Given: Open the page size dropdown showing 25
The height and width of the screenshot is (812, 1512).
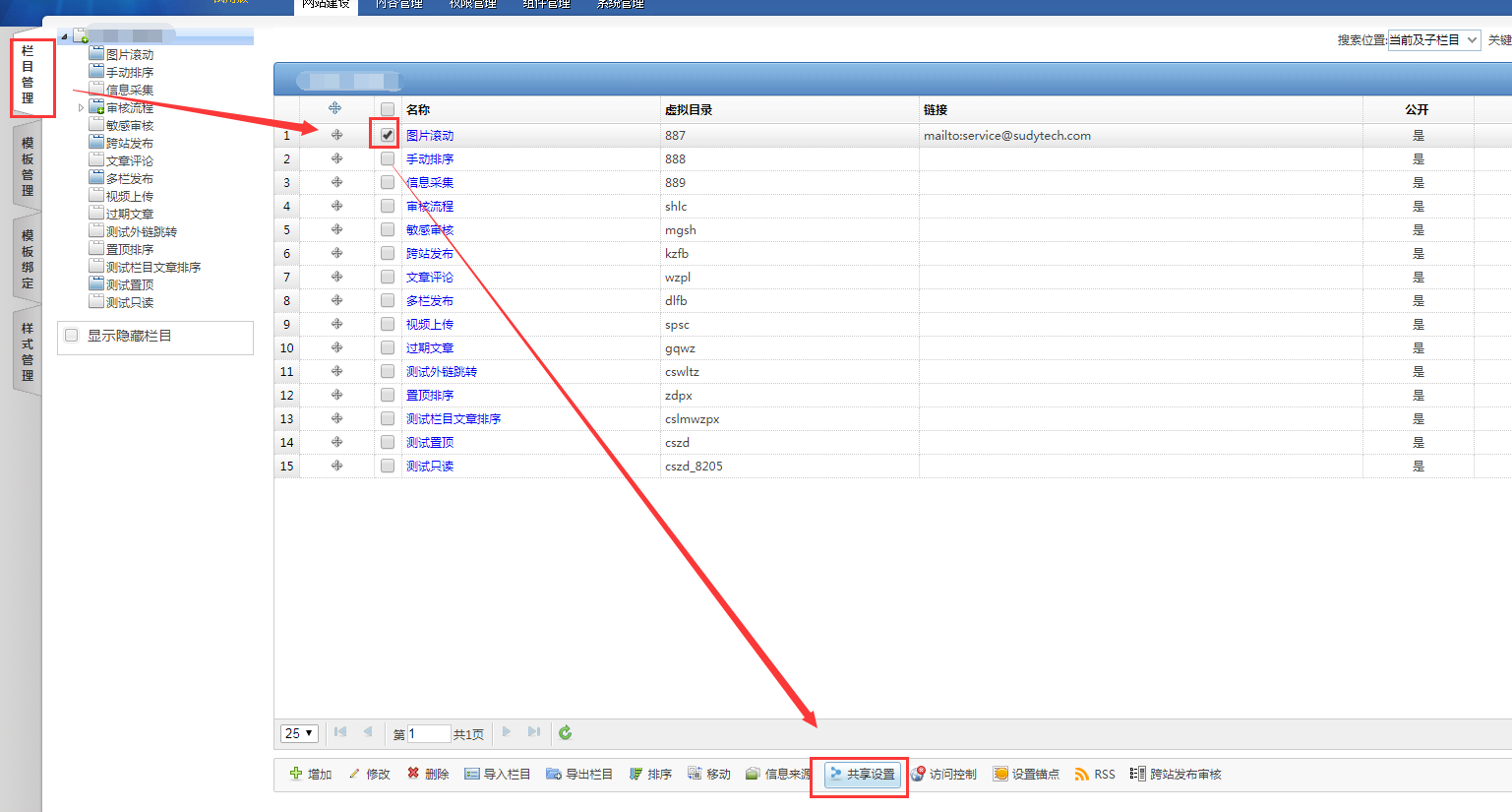Looking at the screenshot, I should [299, 733].
